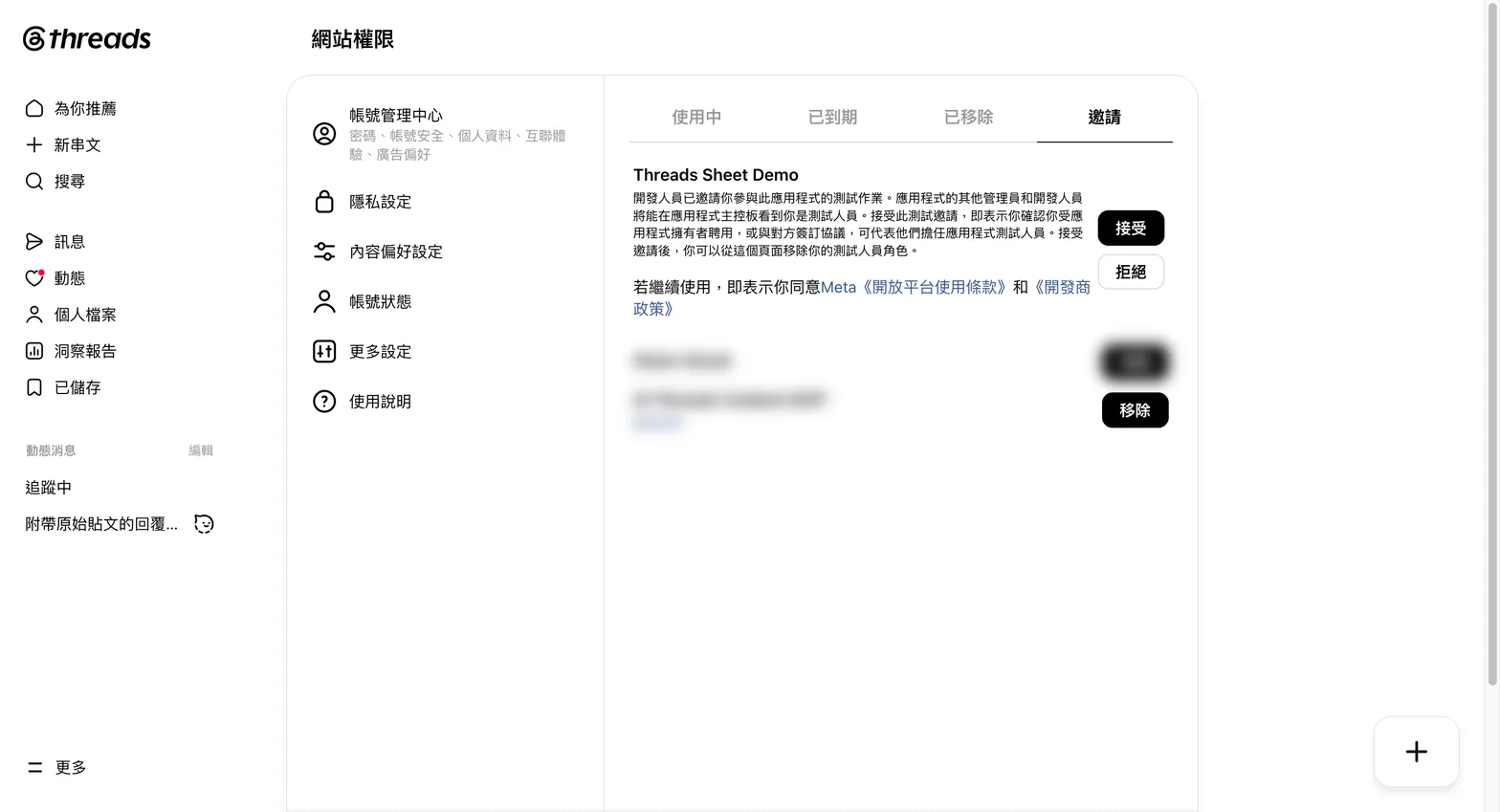Screen dimensions: 1500x812
Task: Click the 為你推薦 label
Action: click(85, 108)
